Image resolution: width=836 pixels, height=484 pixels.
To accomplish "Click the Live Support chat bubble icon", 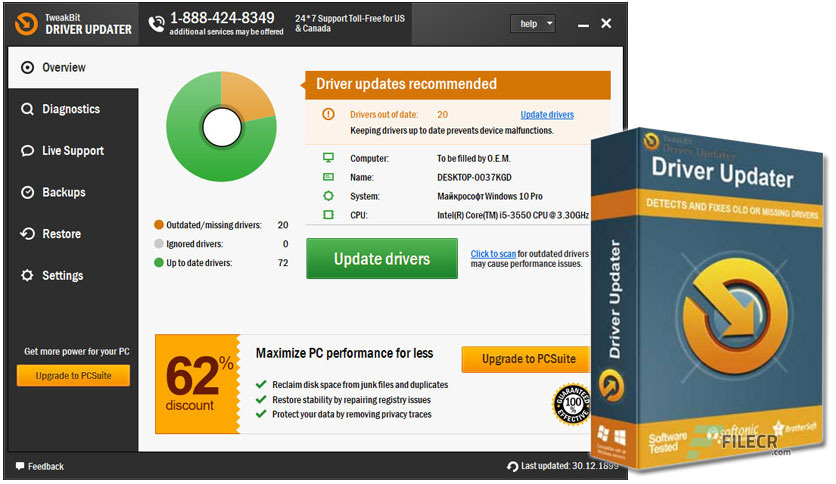I will pyautogui.click(x=27, y=151).
